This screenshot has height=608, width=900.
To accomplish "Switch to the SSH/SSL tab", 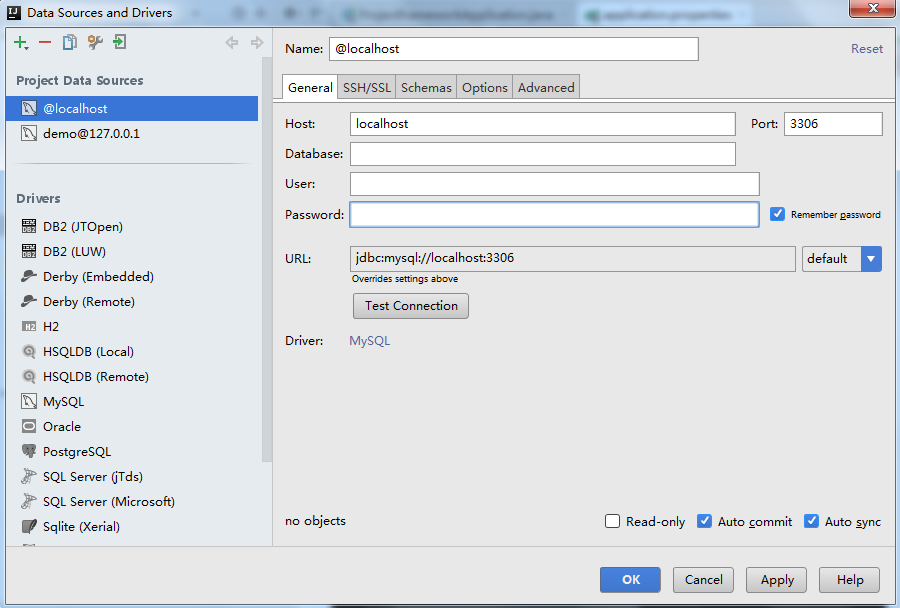I will tap(366, 87).
